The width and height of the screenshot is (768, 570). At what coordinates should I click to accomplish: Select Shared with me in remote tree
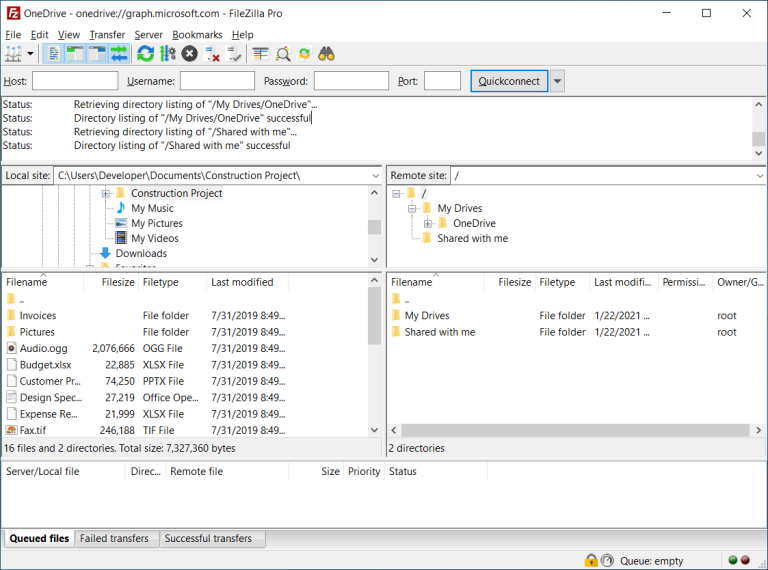click(x=473, y=238)
